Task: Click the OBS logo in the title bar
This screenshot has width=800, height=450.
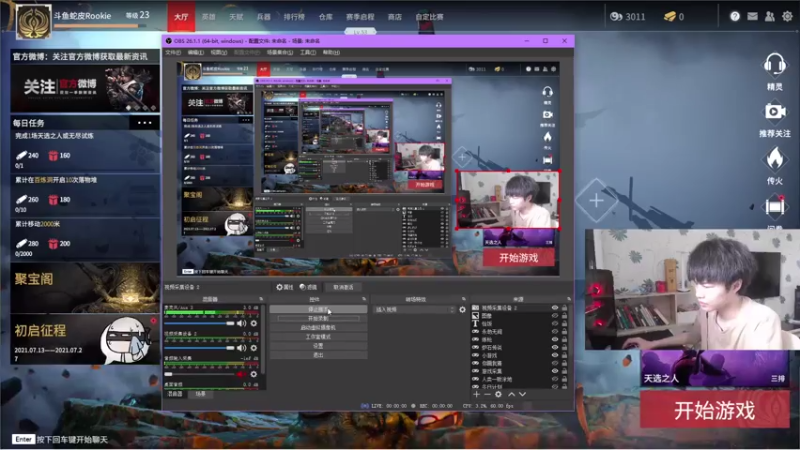Action: [169, 41]
